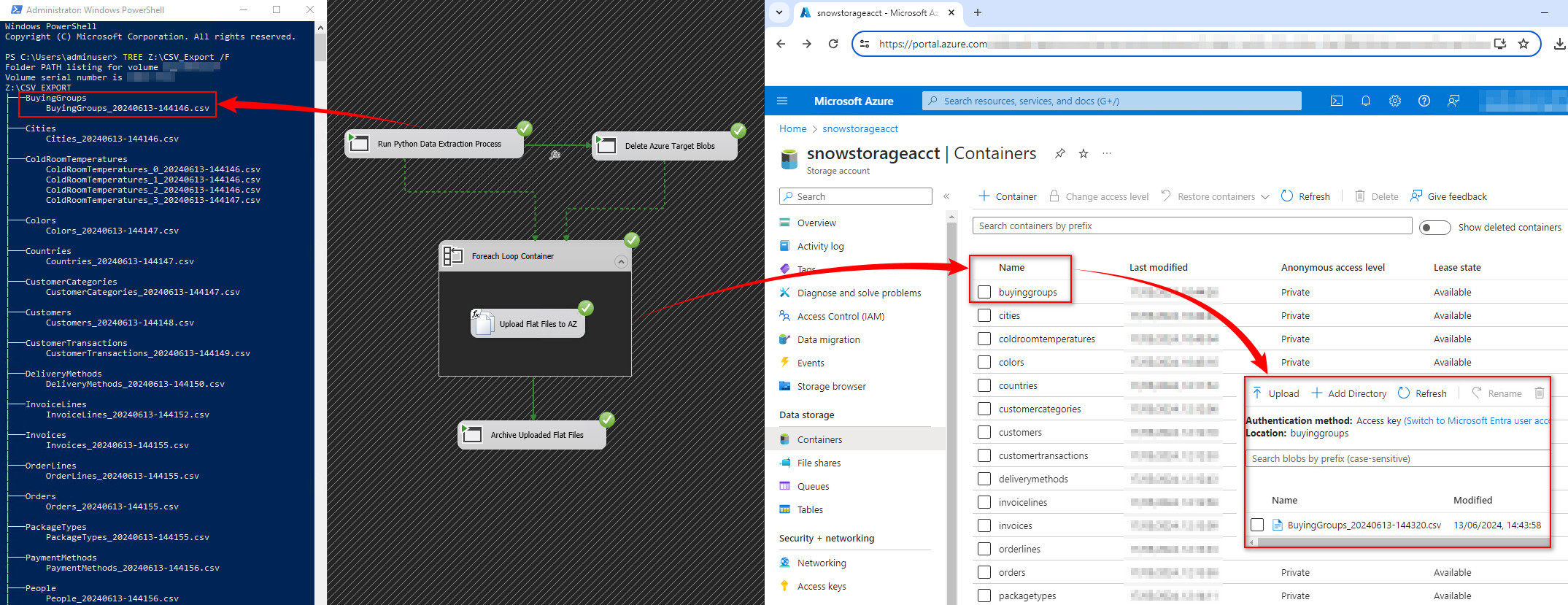This screenshot has height=605, width=1568.
Task: Sort containers by Last modified column
Action: (1158, 267)
